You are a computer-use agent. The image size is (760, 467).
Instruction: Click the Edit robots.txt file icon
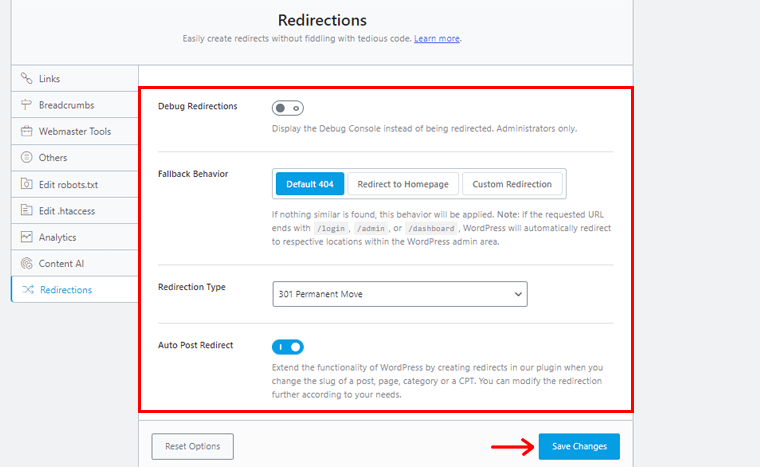27,184
